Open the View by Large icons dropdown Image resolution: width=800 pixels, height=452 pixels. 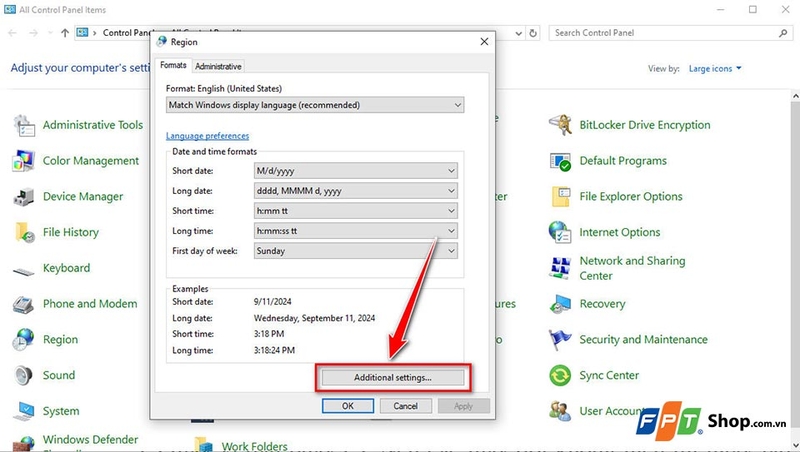(x=715, y=68)
